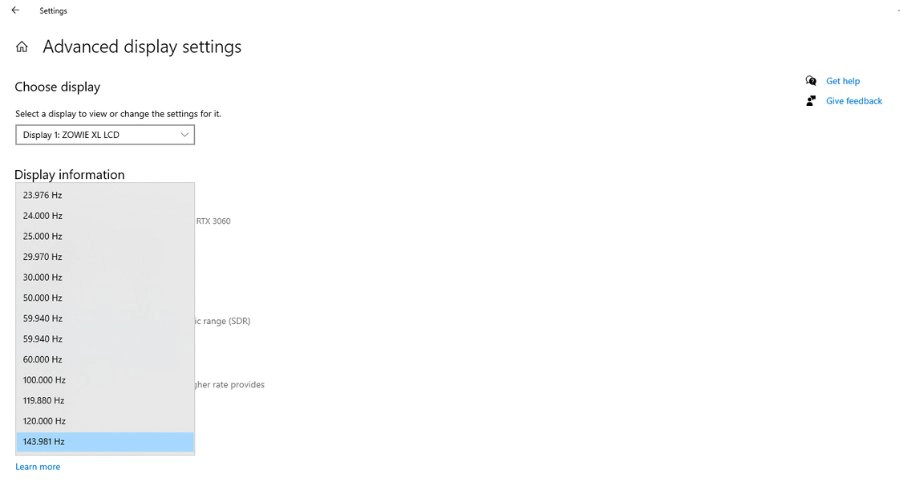Select 120.000 Hz refresh rate
This screenshot has width=900, height=500.
coord(105,421)
